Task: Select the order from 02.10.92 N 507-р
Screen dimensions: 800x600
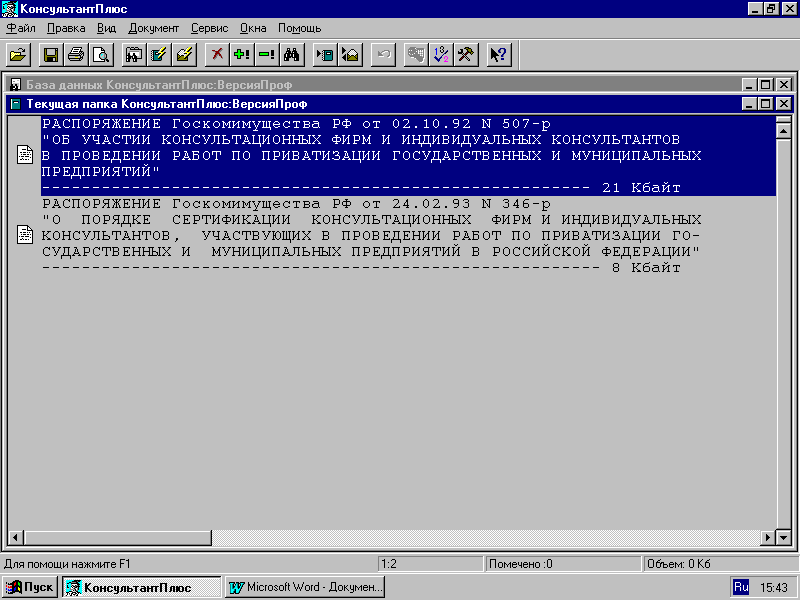Action: click(x=408, y=156)
